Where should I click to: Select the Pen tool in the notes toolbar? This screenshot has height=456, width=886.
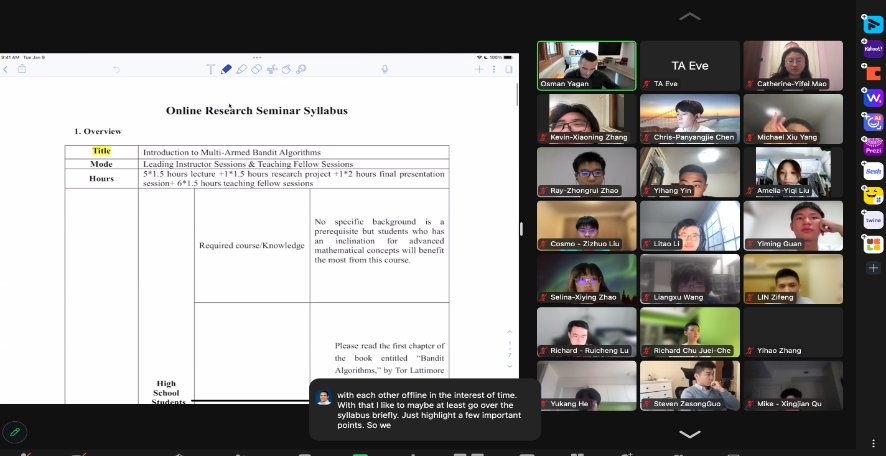click(226, 69)
